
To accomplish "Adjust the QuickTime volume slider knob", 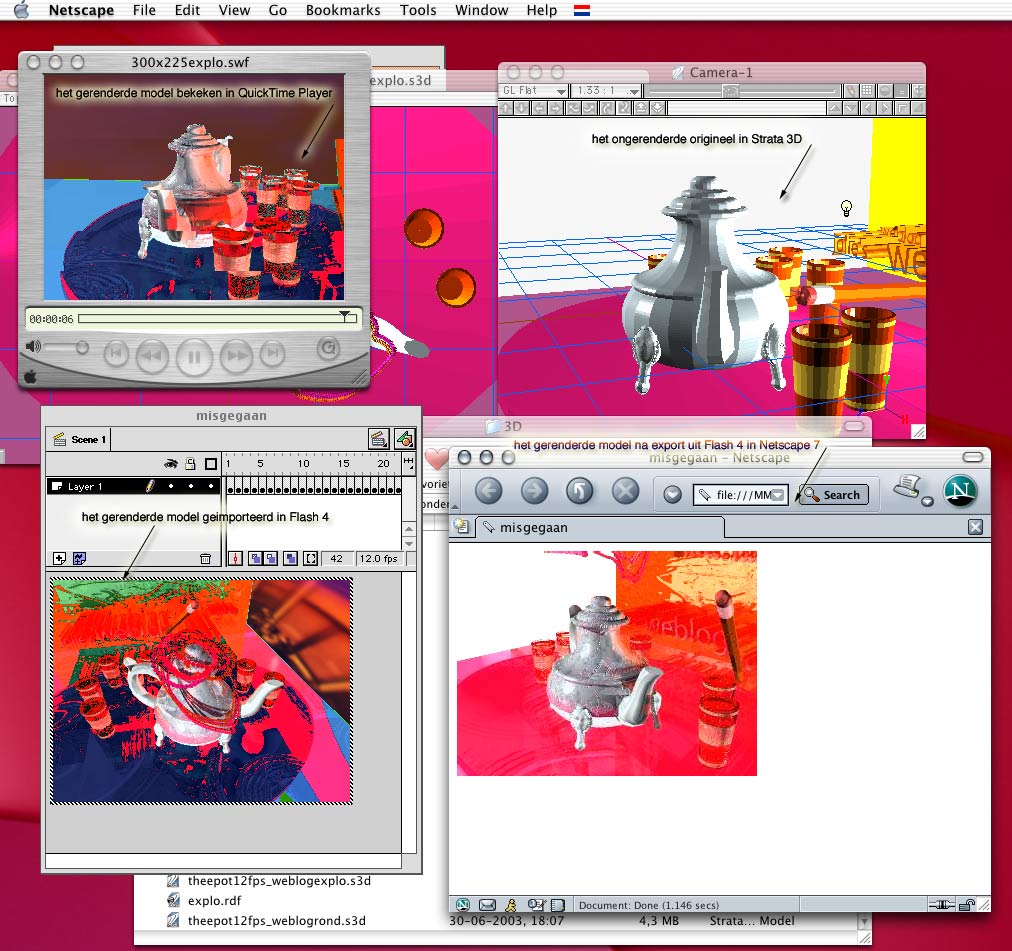I will click(82, 347).
